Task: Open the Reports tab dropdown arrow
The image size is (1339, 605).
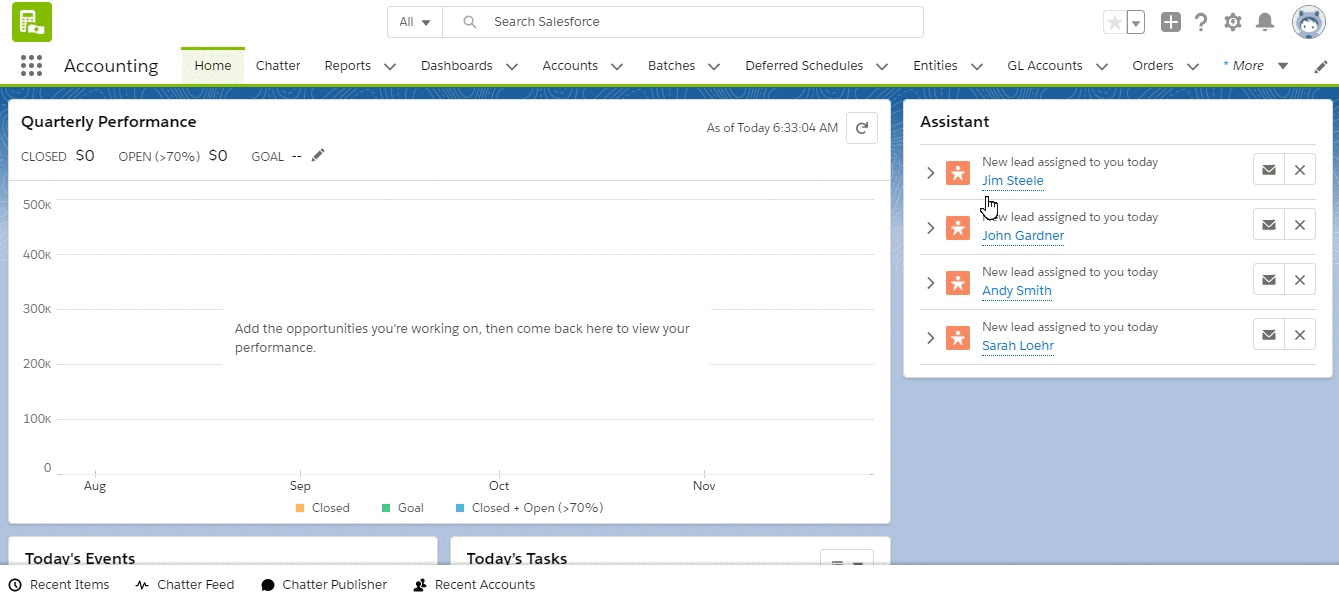Action: [390, 67]
